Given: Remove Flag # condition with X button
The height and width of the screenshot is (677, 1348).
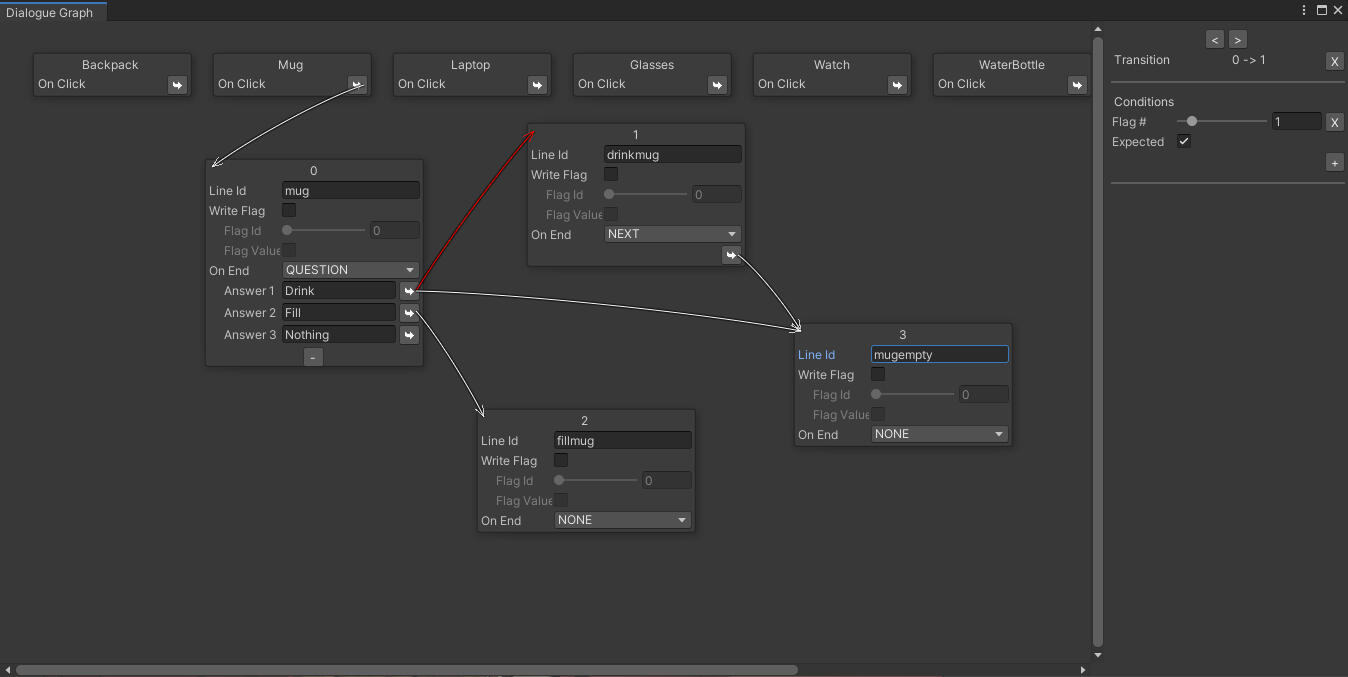Looking at the screenshot, I should tap(1334, 122).
